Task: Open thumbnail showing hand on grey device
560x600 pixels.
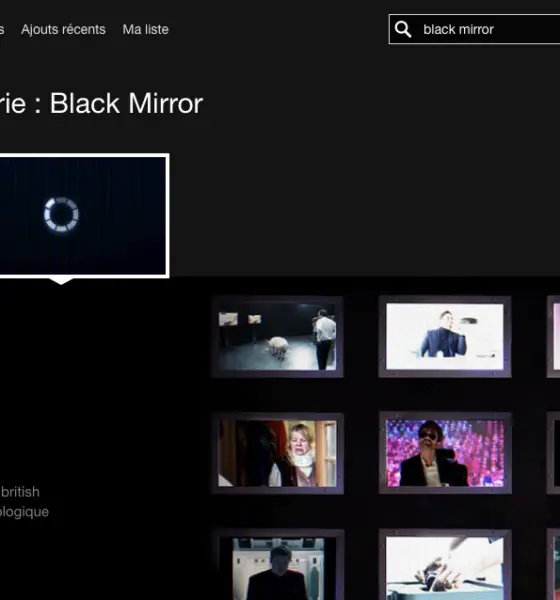Action: click(445, 565)
